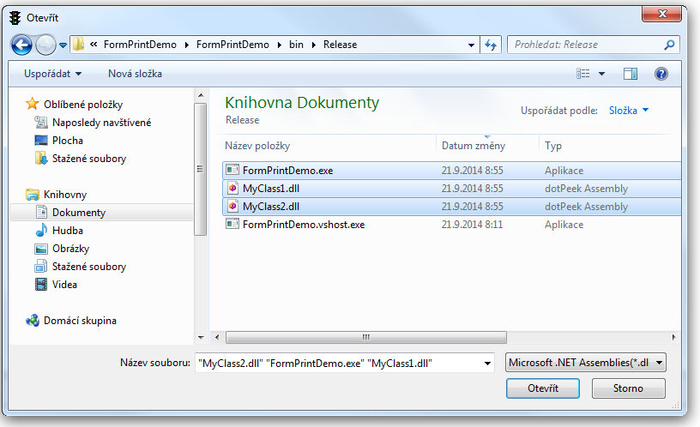Open the Videa library

point(64,285)
